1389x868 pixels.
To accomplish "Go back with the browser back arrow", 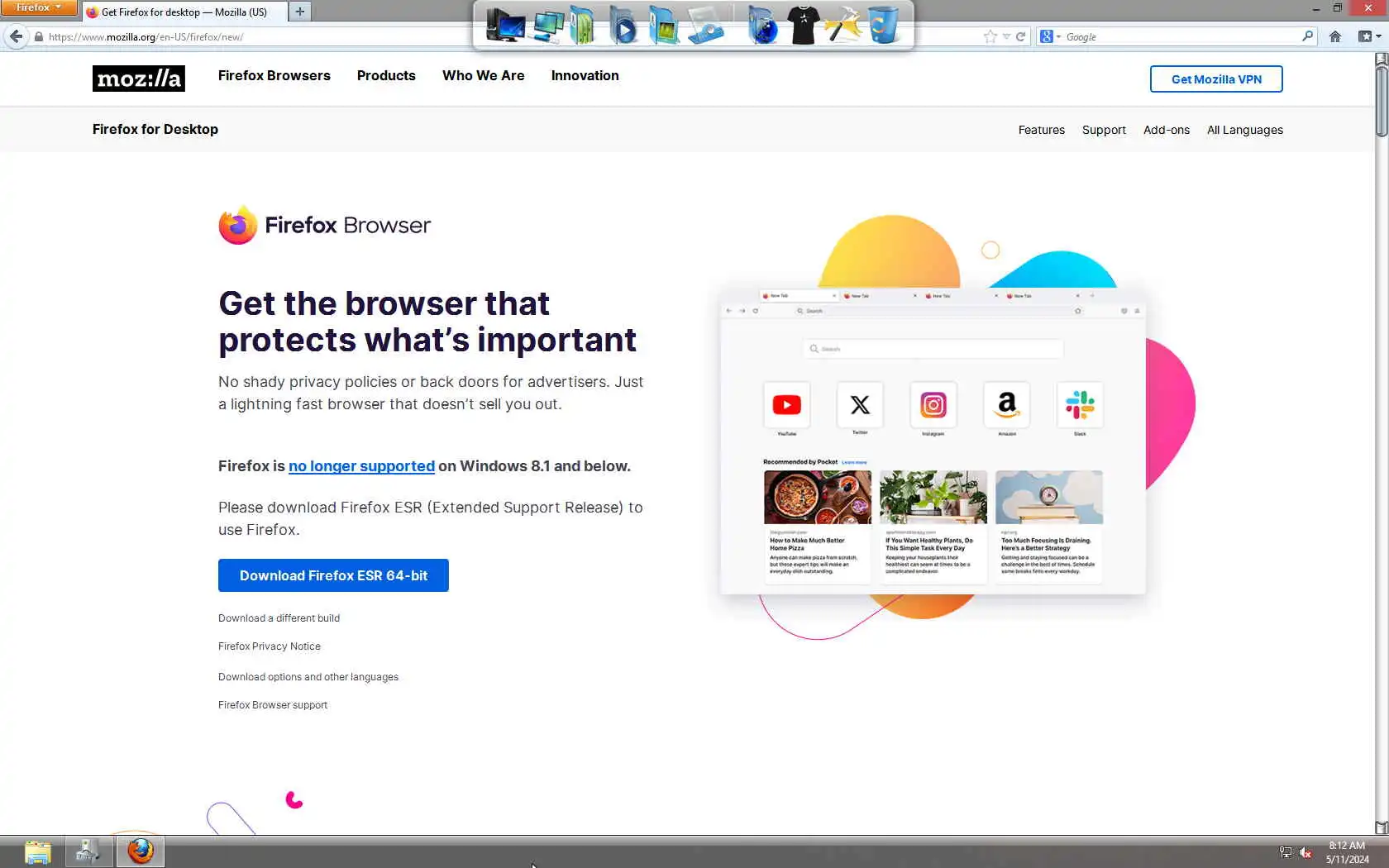I will coord(16,36).
